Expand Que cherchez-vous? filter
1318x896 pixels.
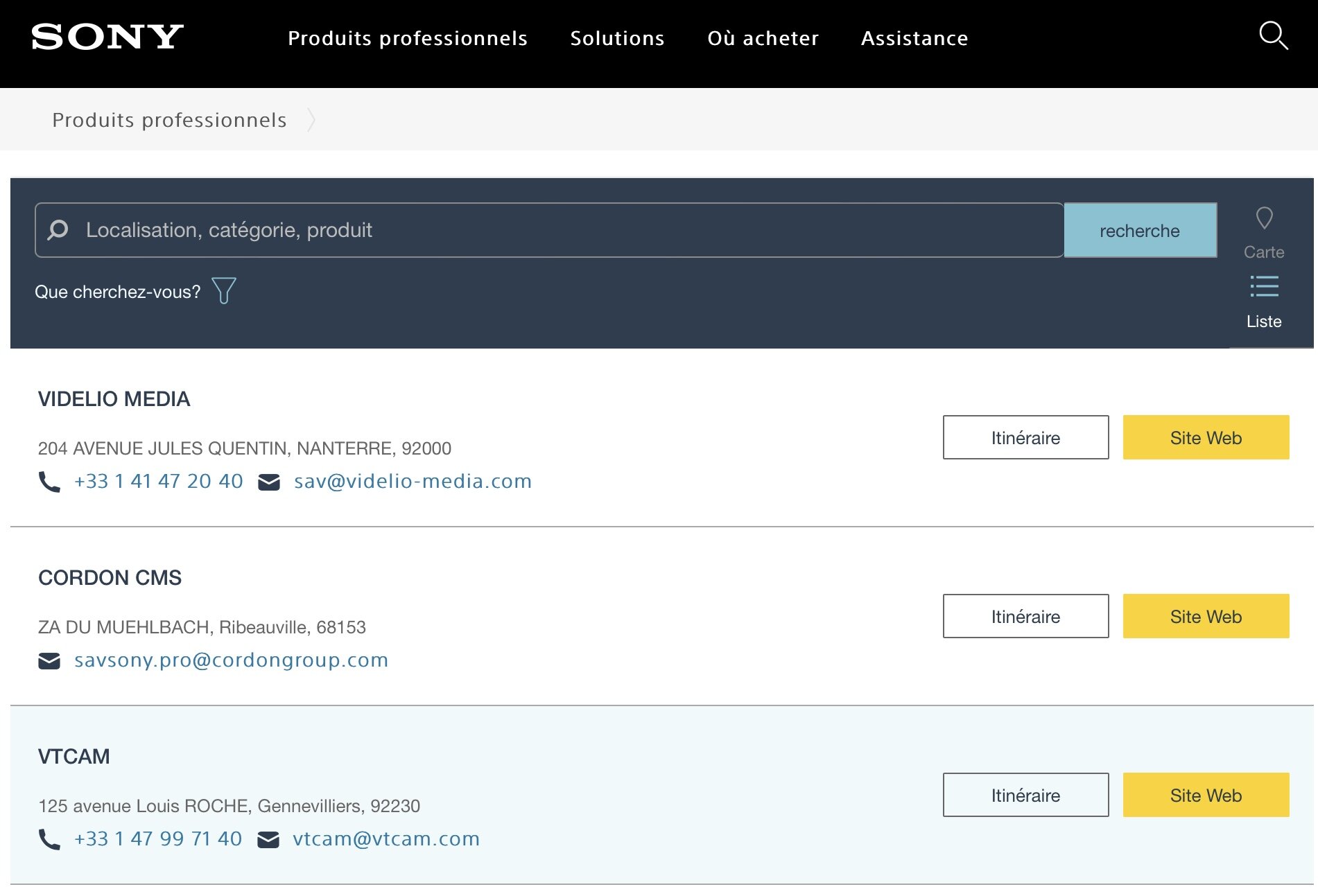(118, 292)
